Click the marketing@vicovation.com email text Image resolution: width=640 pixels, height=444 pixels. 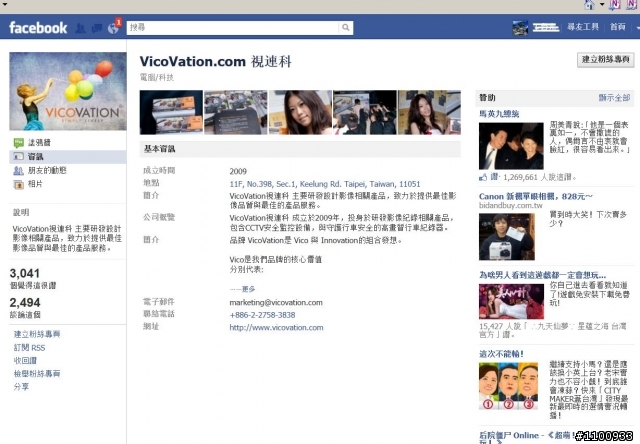(x=276, y=302)
